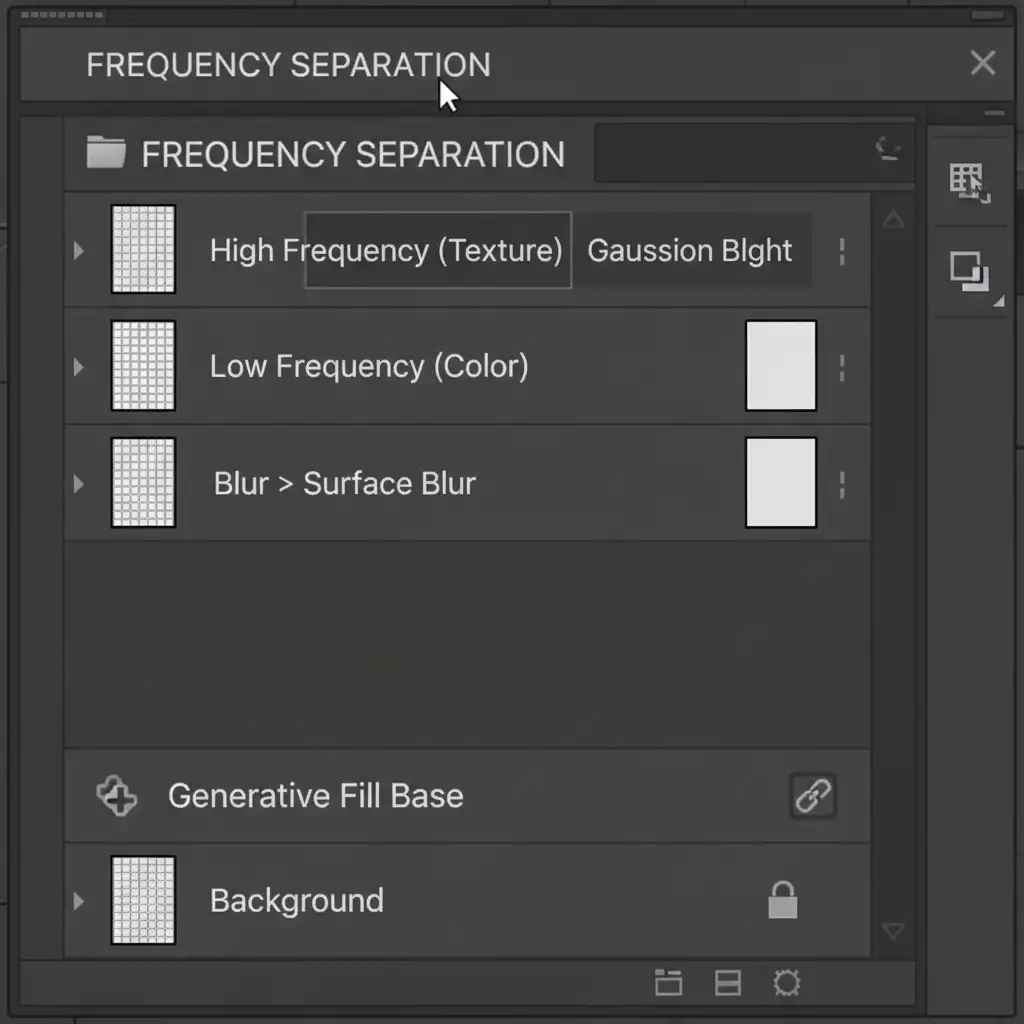Image resolution: width=1024 pixels, height=1024 pixels.
Task: Click the grid icon in right sidebar
Action: 968,183
